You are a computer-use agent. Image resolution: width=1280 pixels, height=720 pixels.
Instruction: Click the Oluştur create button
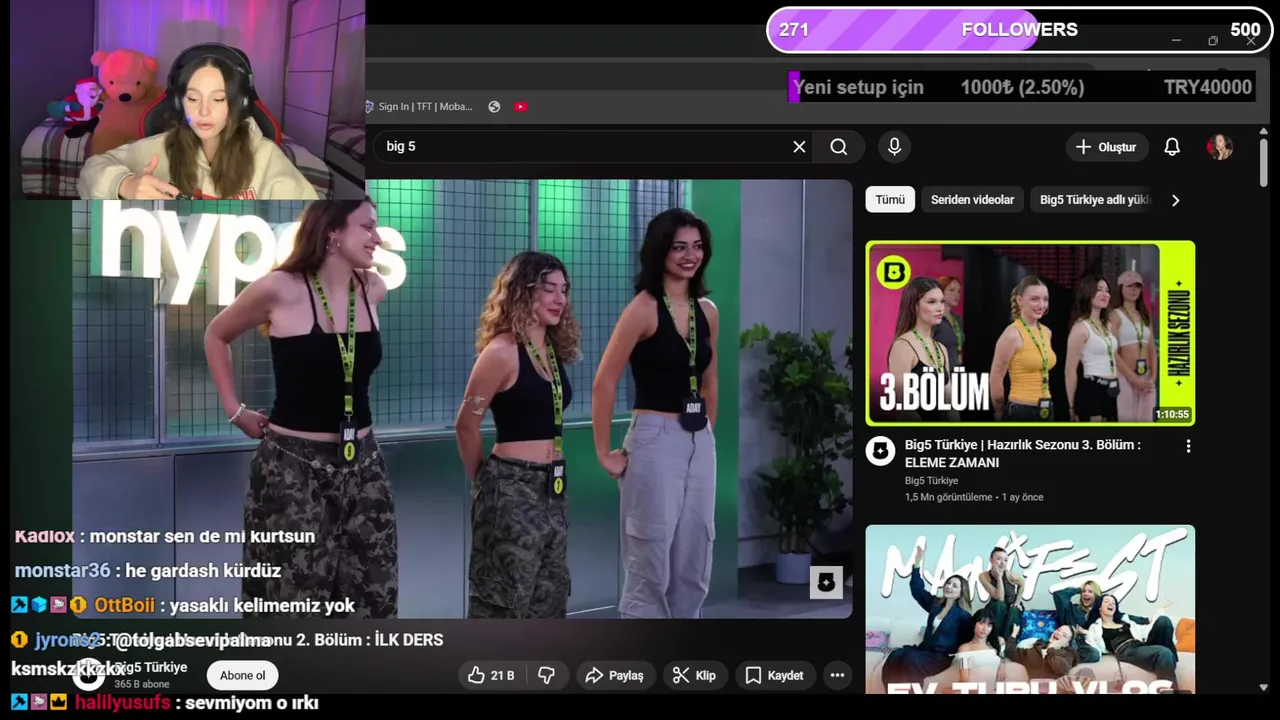pos(1105,147)
